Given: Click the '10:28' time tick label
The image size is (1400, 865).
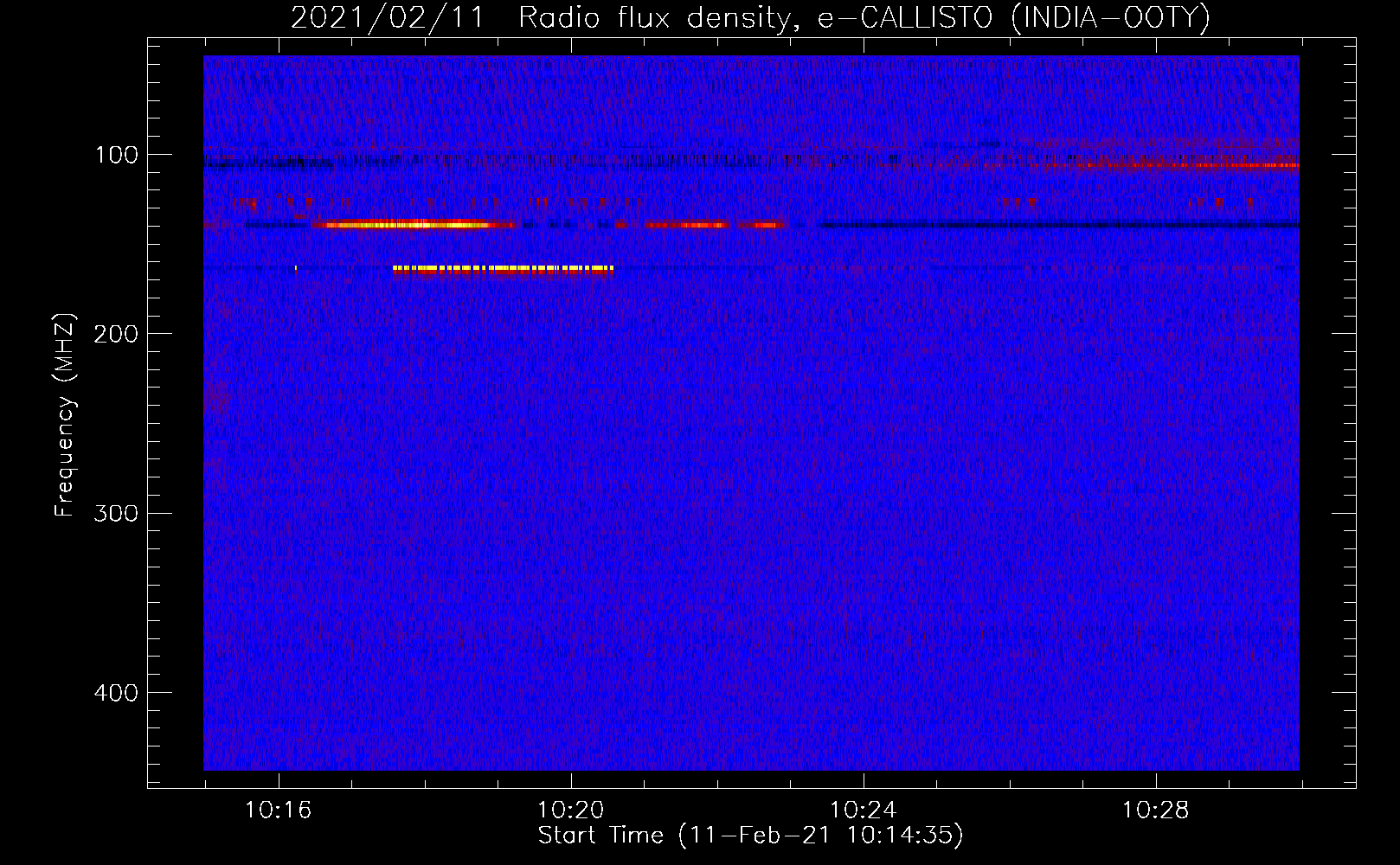Looking at the screenshot, I should tap(1155, 811).
